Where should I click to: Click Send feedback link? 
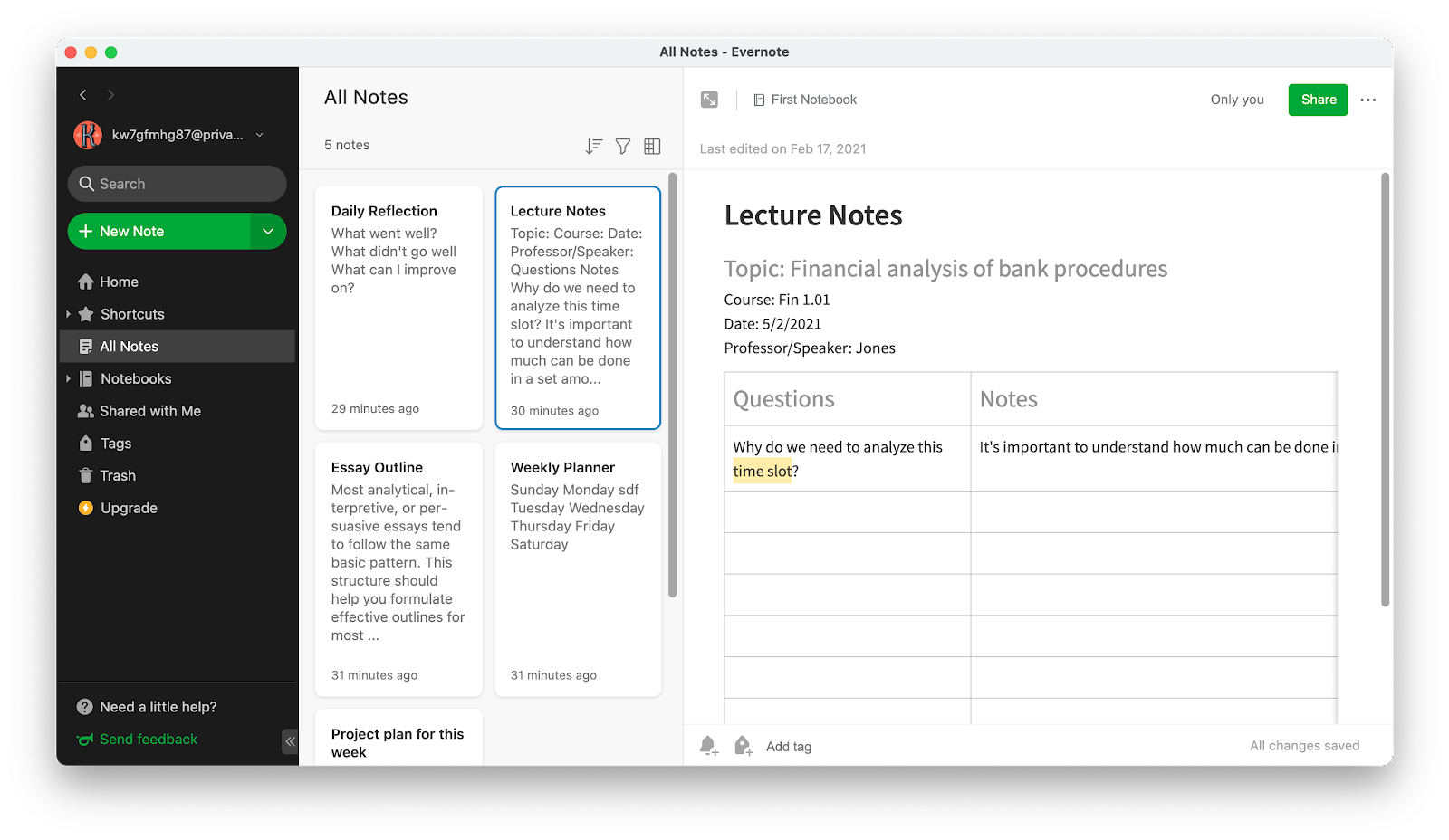click(138, 740)
